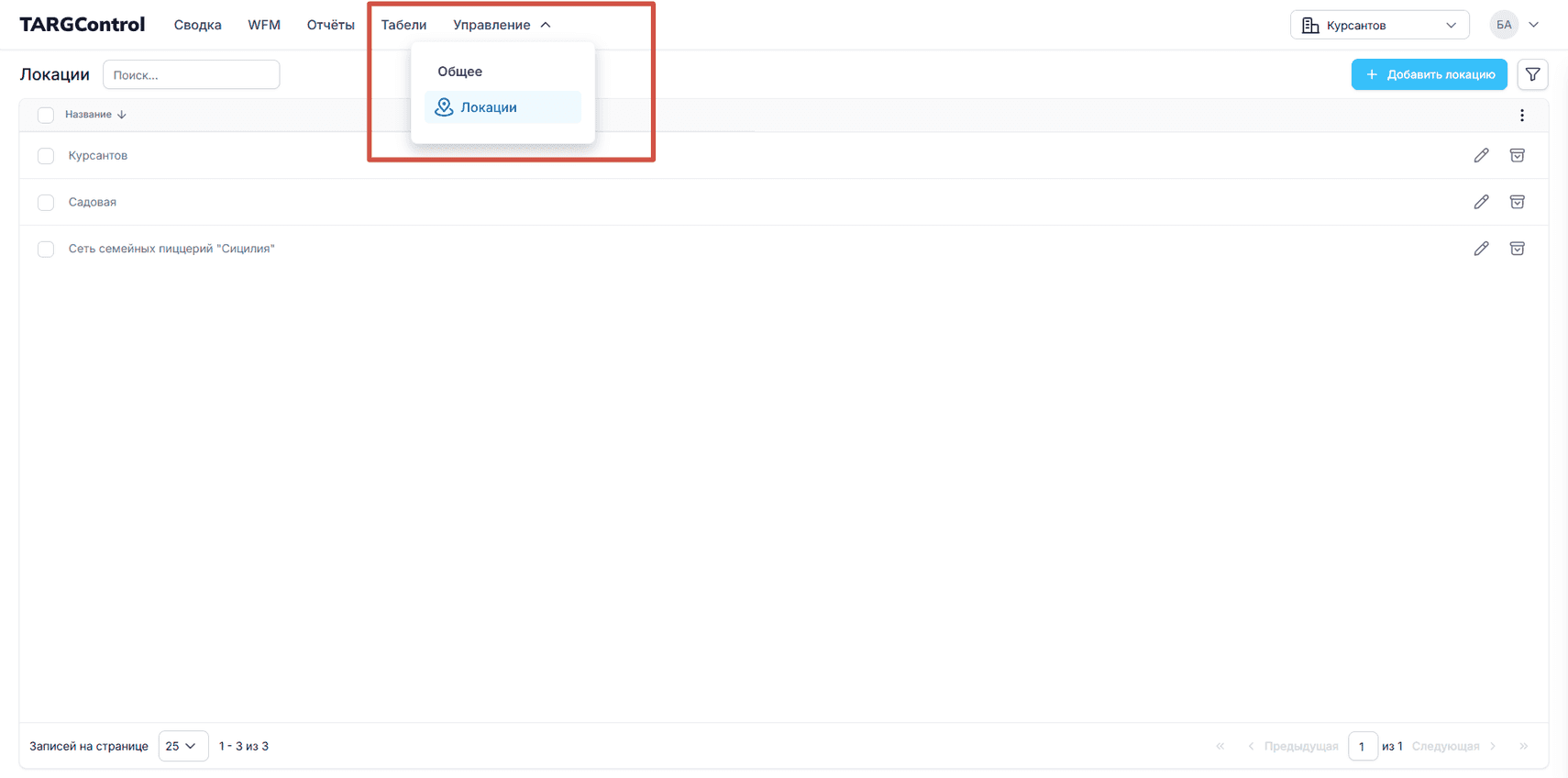
Task: Open the table column options menu
Action: [1521, 116]
